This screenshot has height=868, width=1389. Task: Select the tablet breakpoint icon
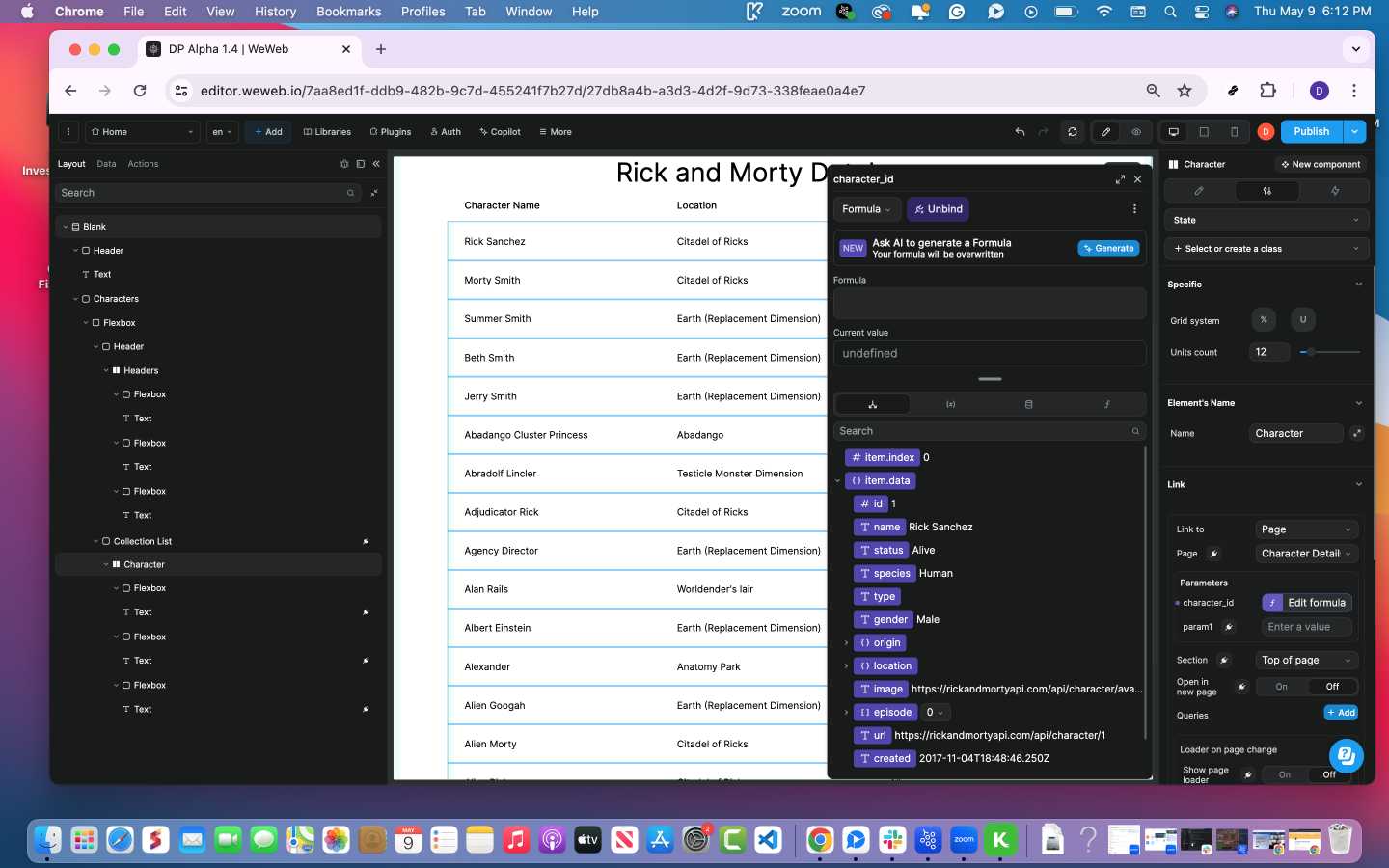tap(1204, 132)
